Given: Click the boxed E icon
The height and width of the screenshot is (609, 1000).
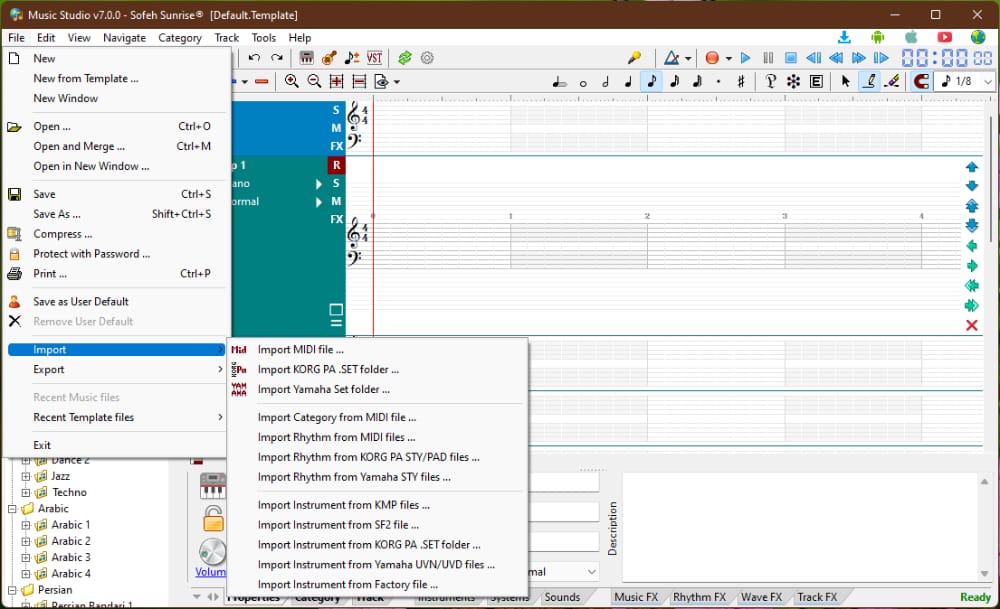Looking at the screenshot, I should coord(816,81).
